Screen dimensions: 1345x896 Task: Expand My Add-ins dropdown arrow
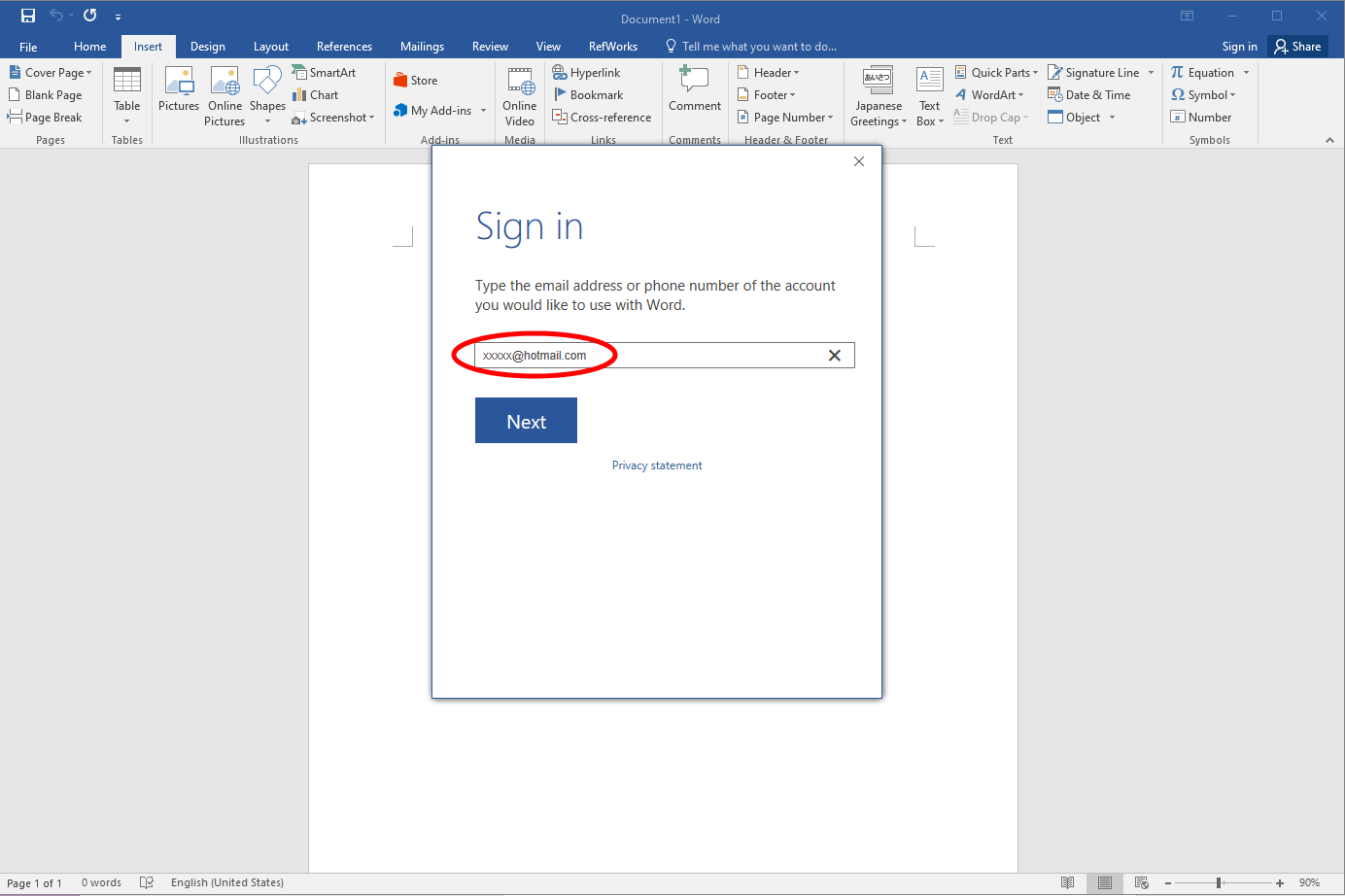tap(483, 111)
